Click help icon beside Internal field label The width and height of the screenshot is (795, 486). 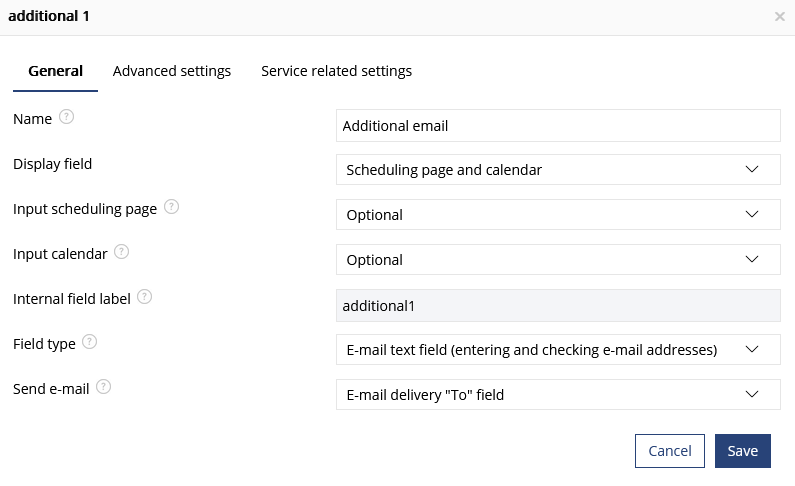coord(144,297)
